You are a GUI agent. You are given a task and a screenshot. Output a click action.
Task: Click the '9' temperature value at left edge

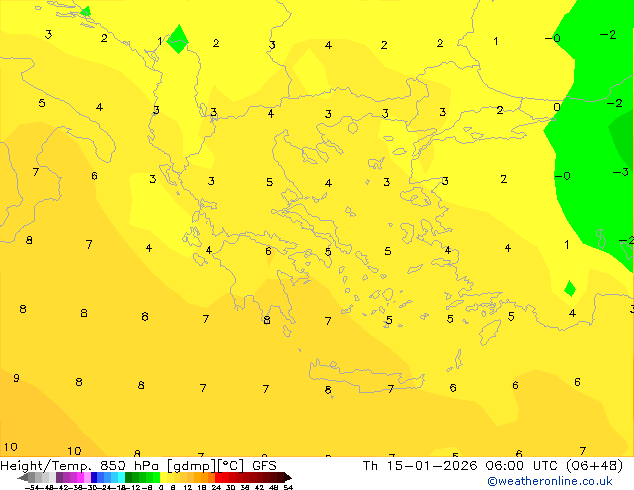pos(16,378)
